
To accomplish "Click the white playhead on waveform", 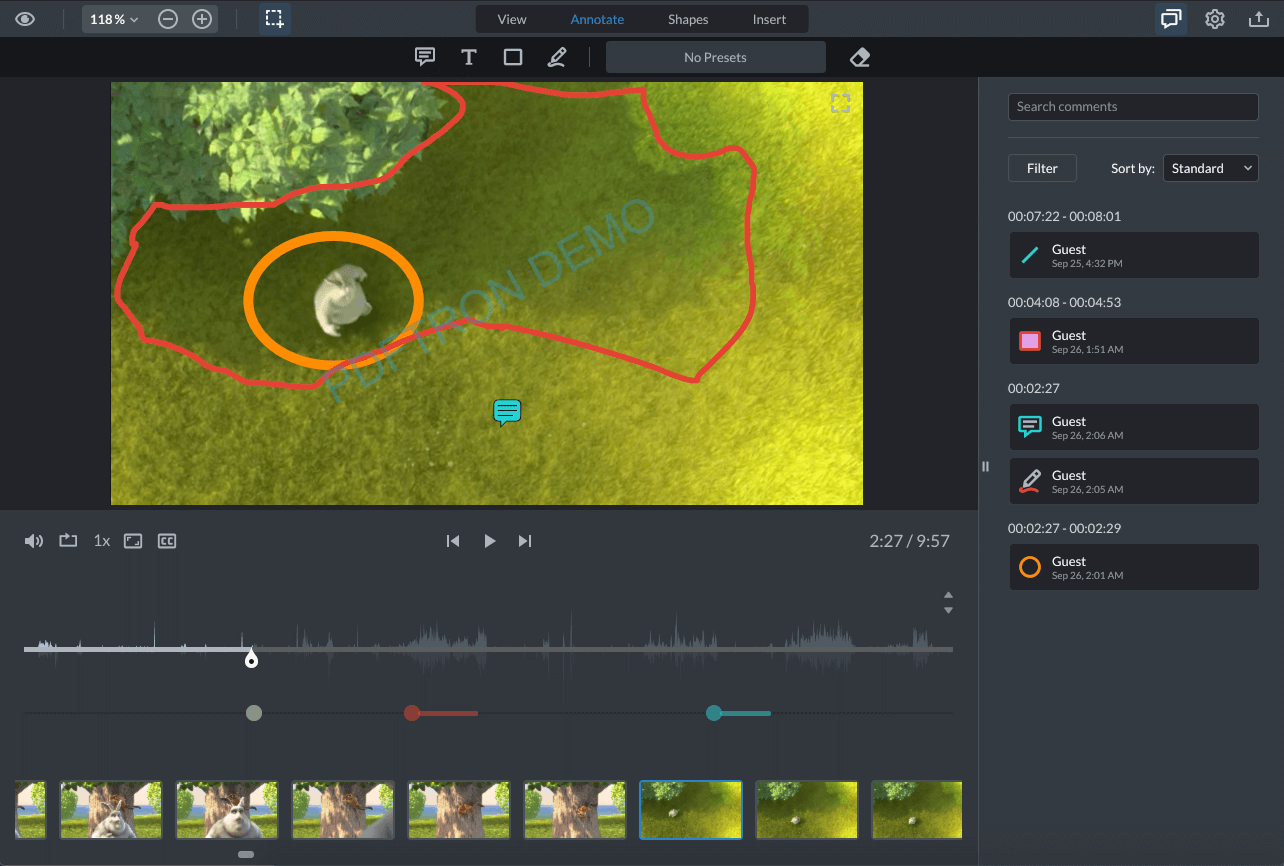I will pyautogui.click(x=251, y=659).
